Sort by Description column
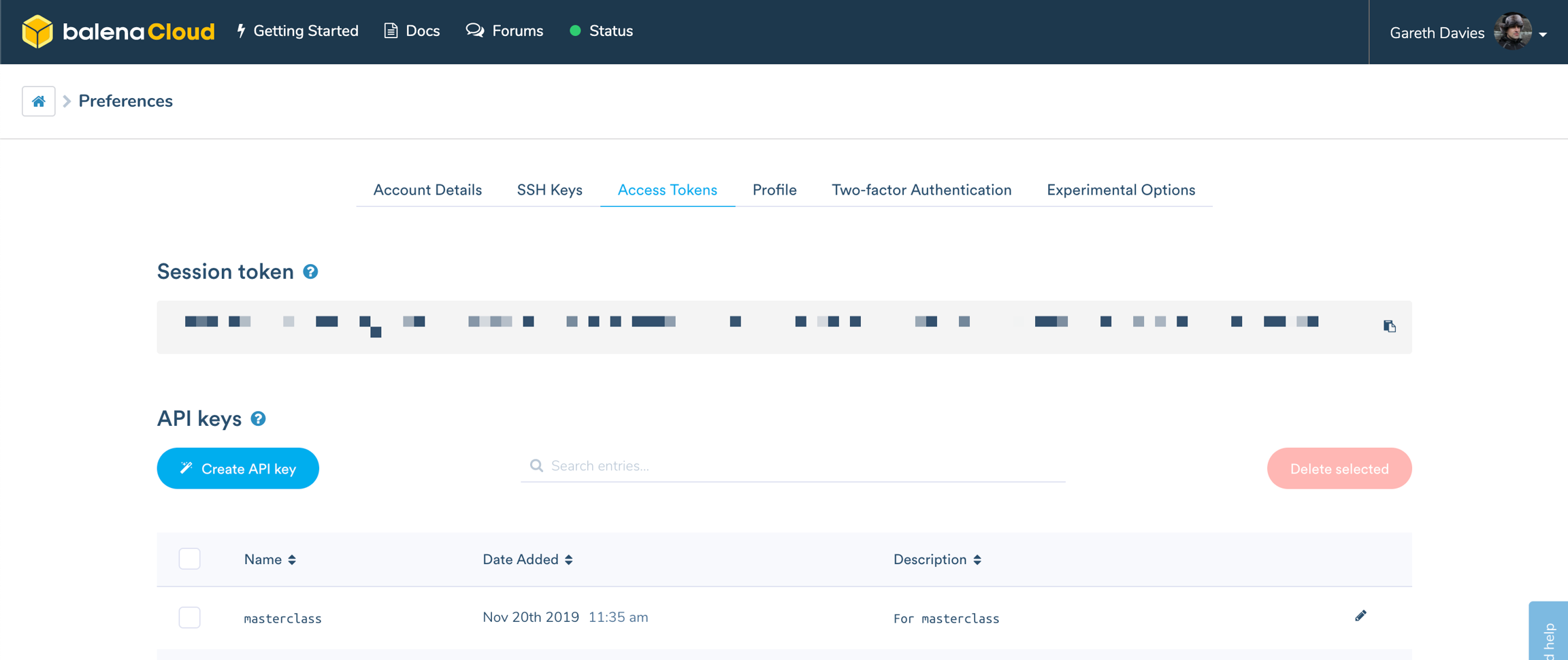 pyautogui.click(x=936, y=560)
